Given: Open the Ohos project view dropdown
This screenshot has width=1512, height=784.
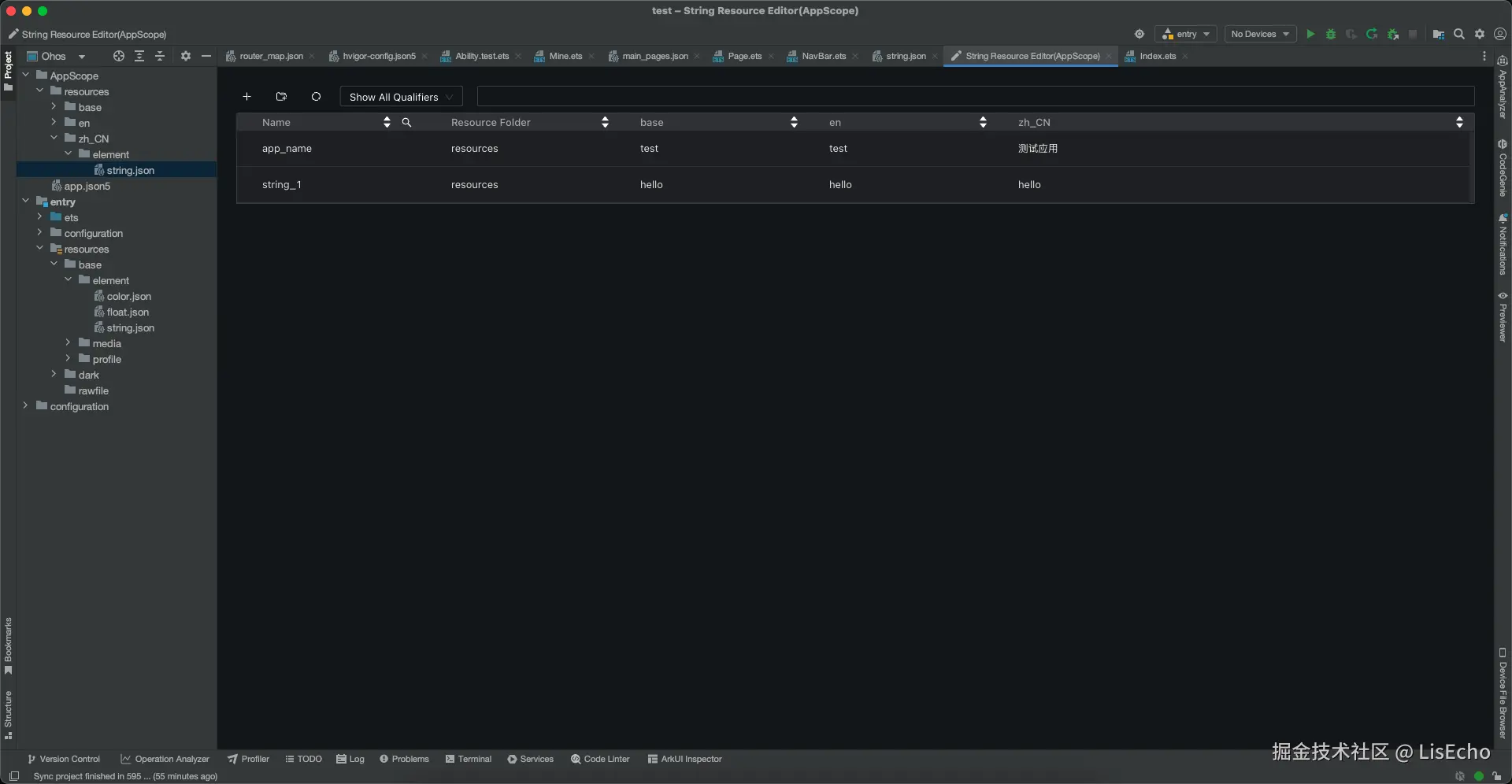Looking at the screenshot, I should point(56,56).
